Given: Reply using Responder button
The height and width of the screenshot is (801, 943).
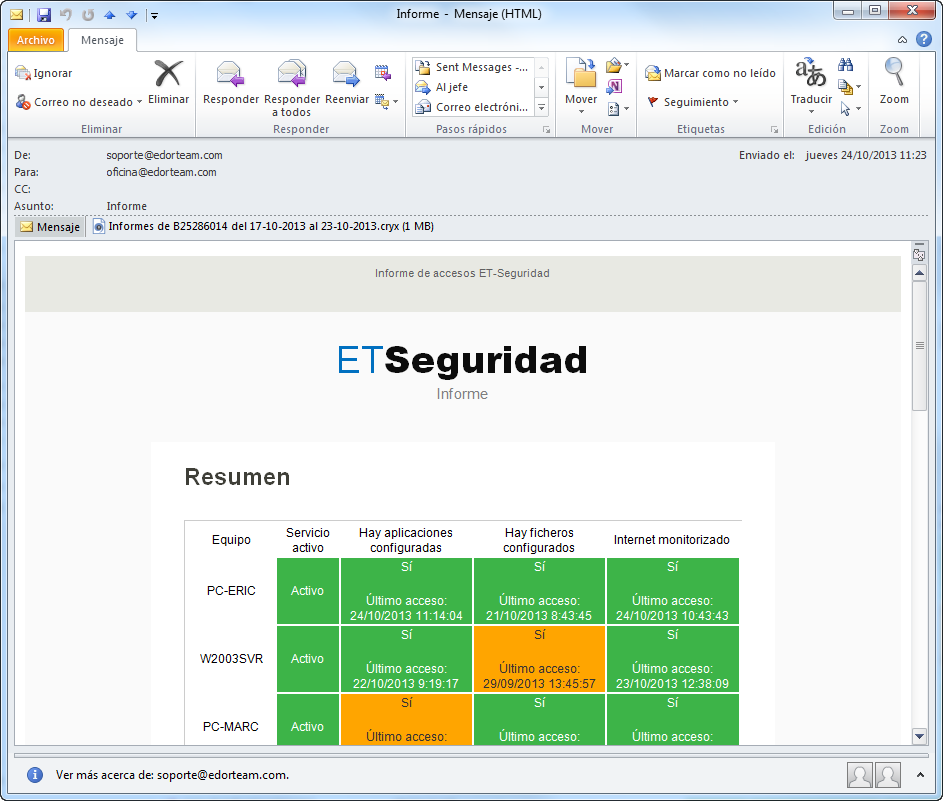Looking at the screenshot, I should tap(230, 82).
